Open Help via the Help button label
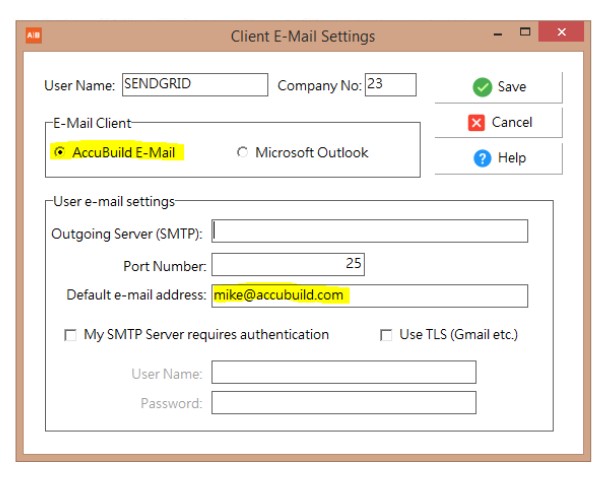593x480 pixels. (512, 158)
